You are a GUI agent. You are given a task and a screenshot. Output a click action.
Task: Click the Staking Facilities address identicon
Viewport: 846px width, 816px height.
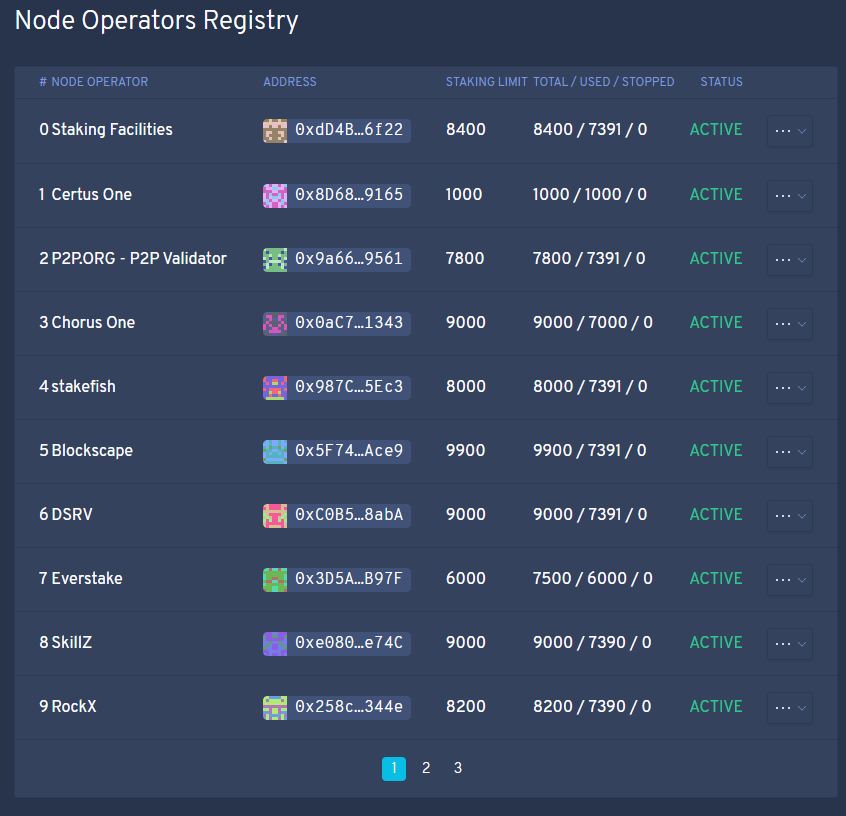click(275, 131)
